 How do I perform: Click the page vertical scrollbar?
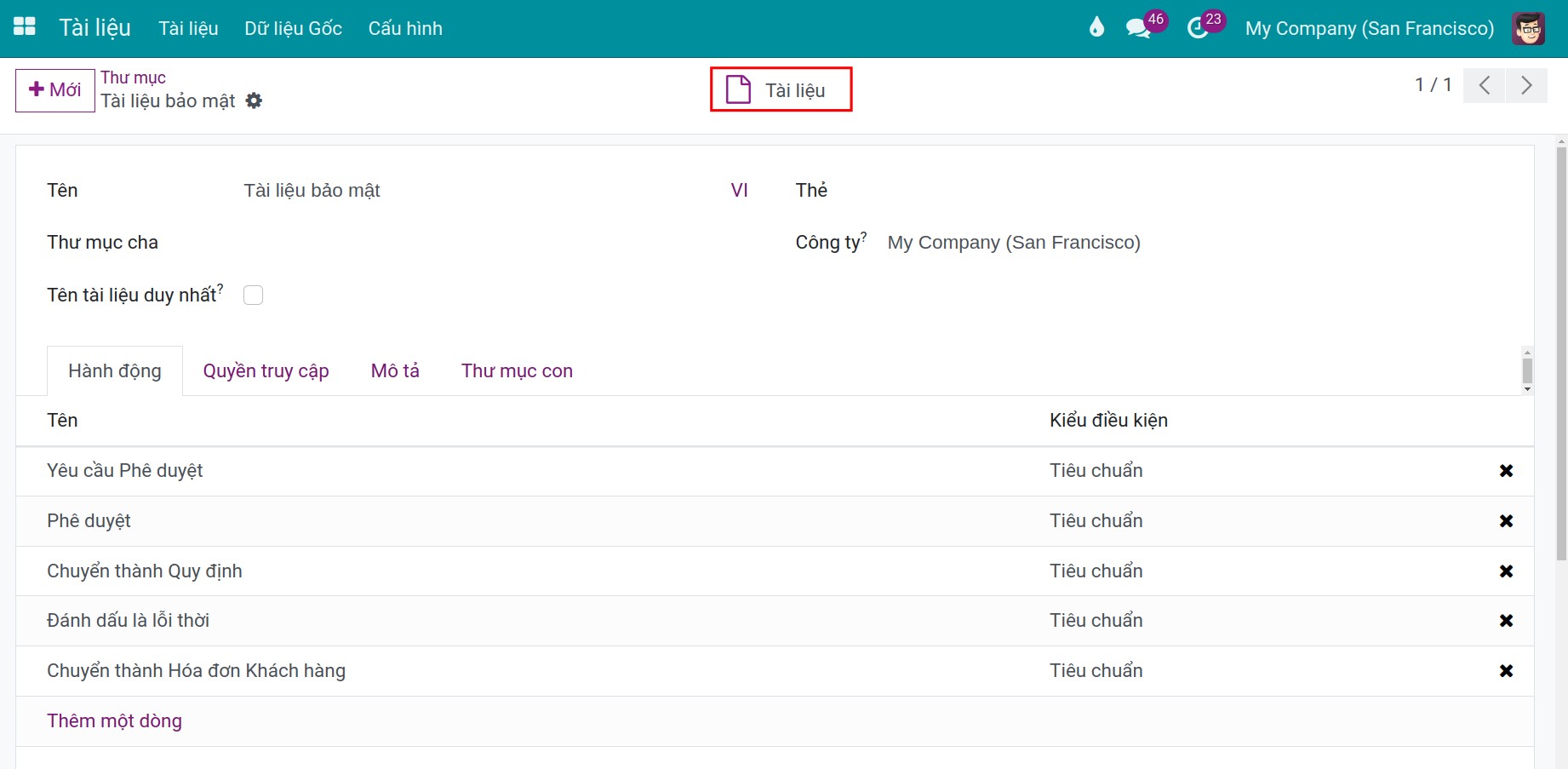pyautogui.click(x=1561, y=353)
